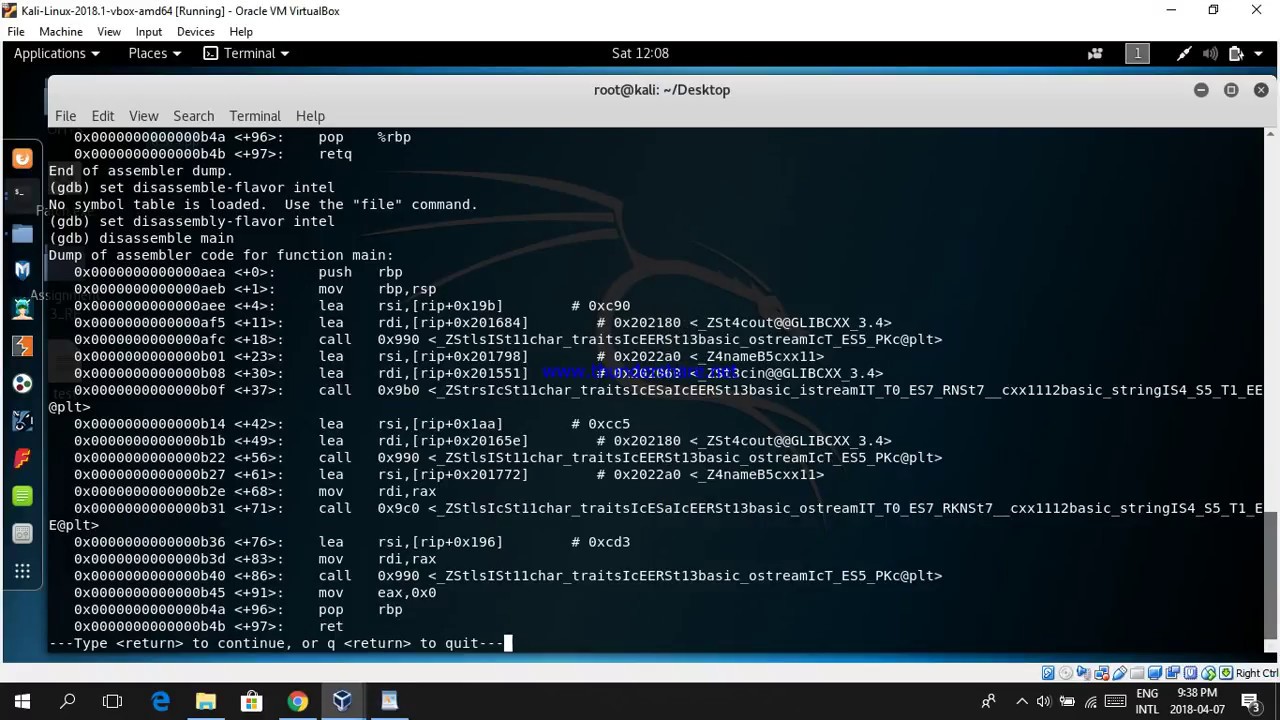Open Google Chrome from the taskbar

[297, 702]
